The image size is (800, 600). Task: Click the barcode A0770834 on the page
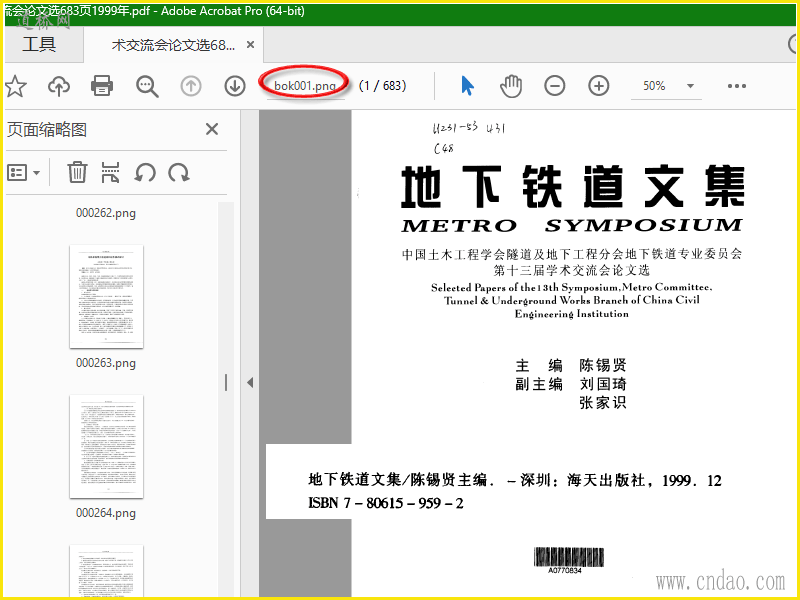568,560
